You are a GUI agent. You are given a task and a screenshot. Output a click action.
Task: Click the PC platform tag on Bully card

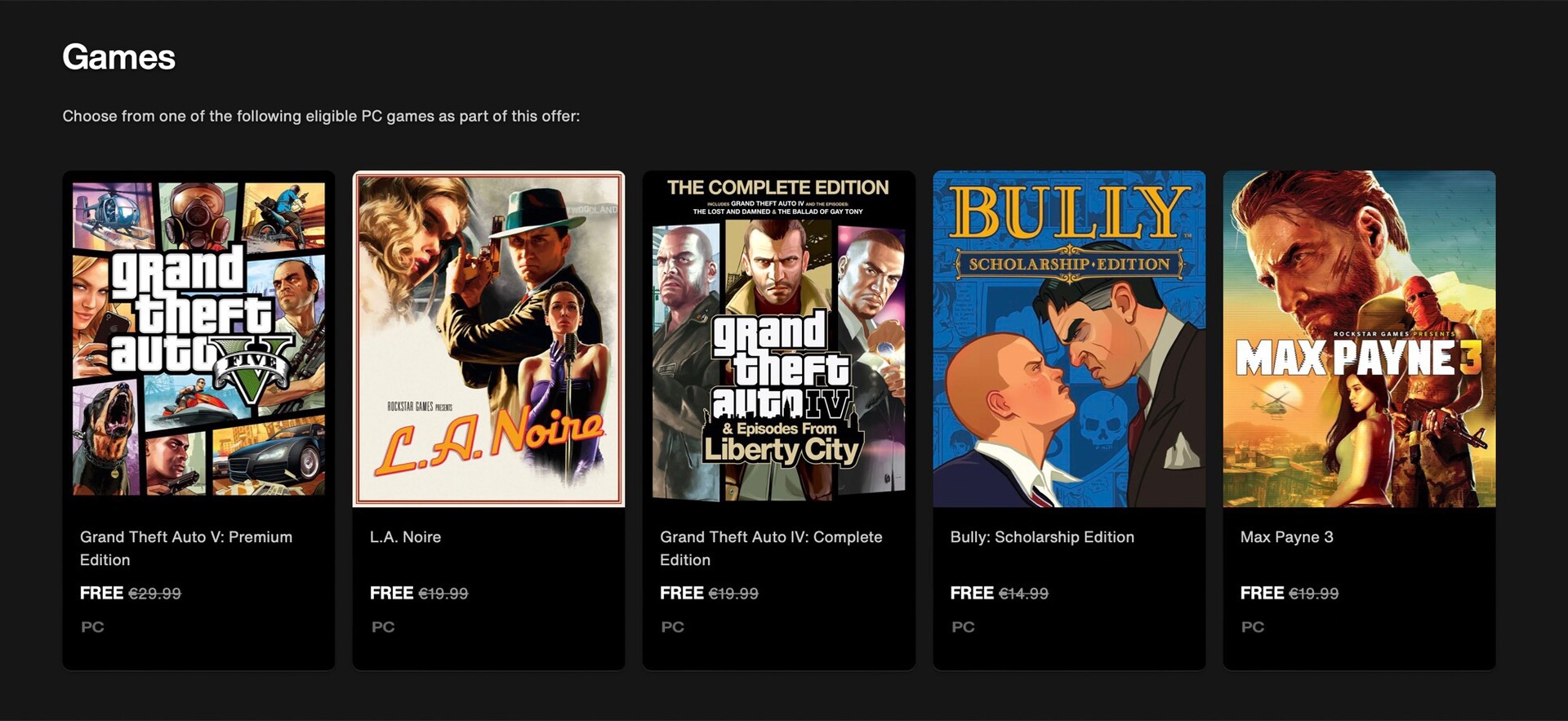(963, 627)
